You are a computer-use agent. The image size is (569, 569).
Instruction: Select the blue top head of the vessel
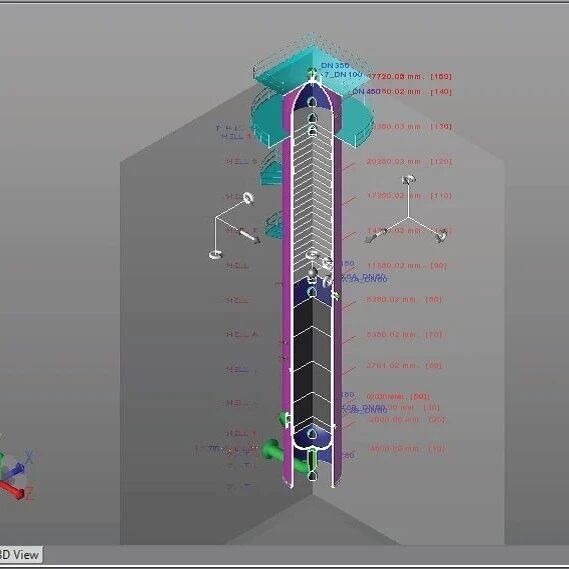pos(311,97)
